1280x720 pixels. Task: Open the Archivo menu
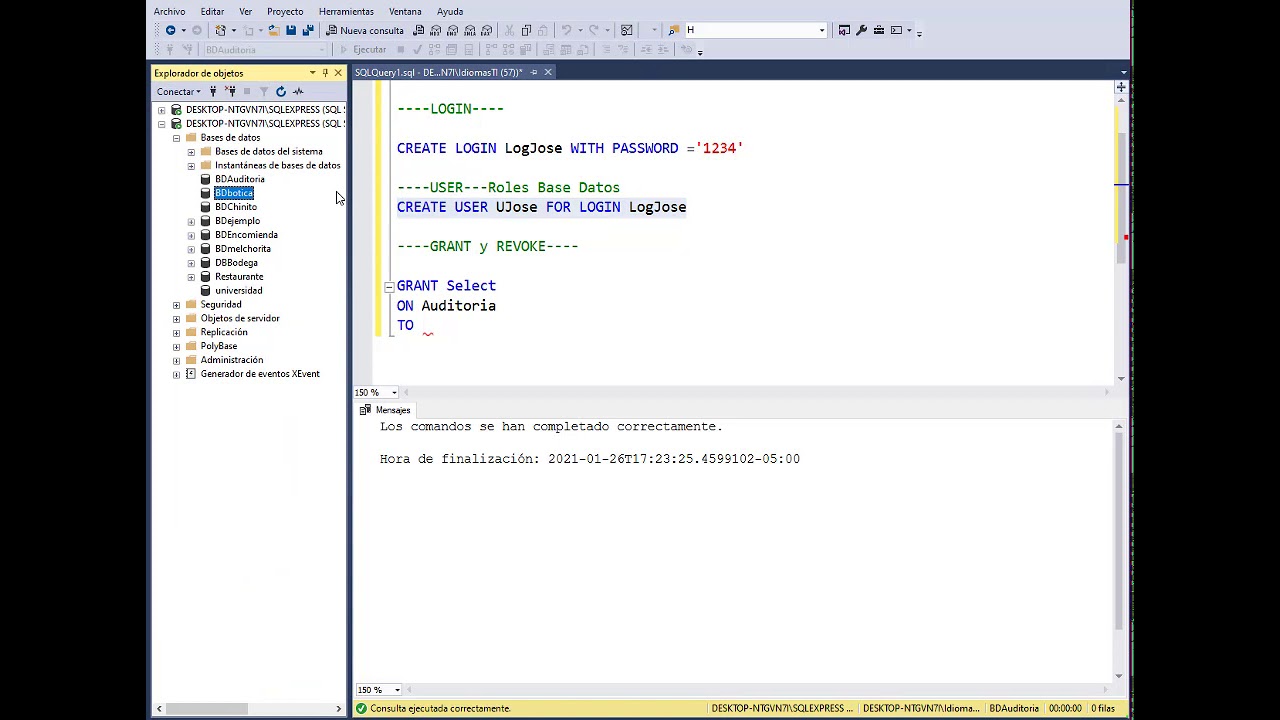169,11
